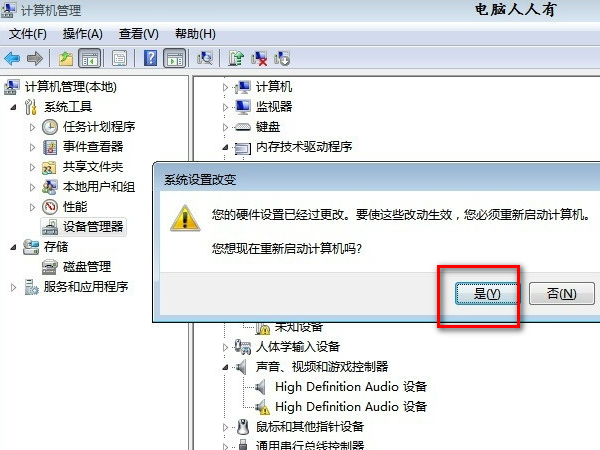Click the Up one level folder icon

click(66, 59)
